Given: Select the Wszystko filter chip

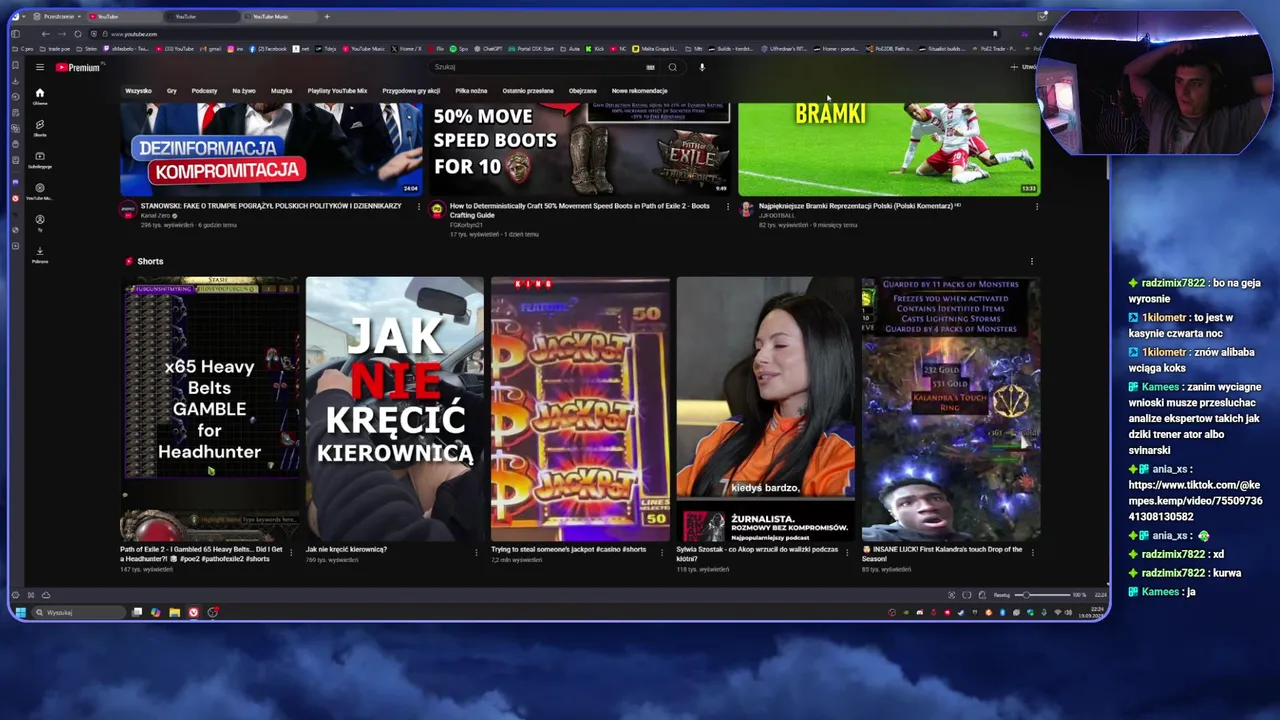Looking at the screenshot, I should click(x=138, y=91).
